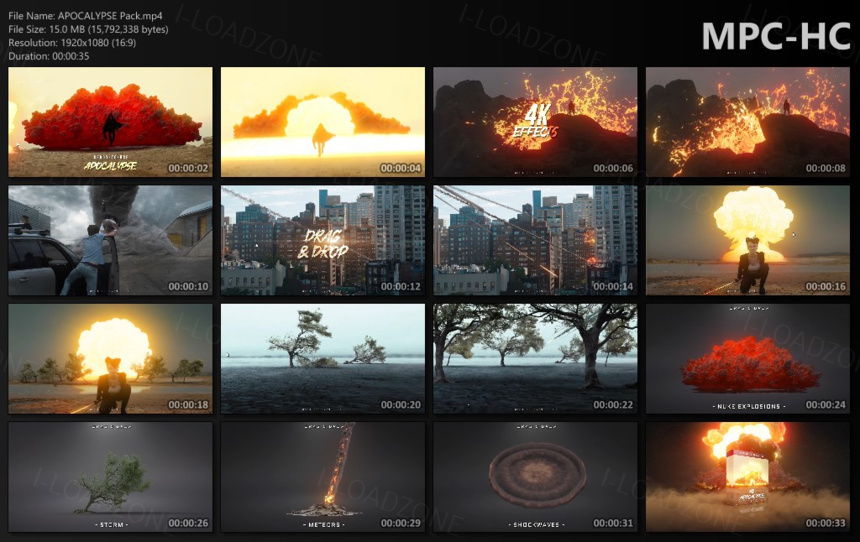The height and width of the screenshot is (542, 860).
Task: Click the SHOCKWAVES caption label
Action: [537, 525]
